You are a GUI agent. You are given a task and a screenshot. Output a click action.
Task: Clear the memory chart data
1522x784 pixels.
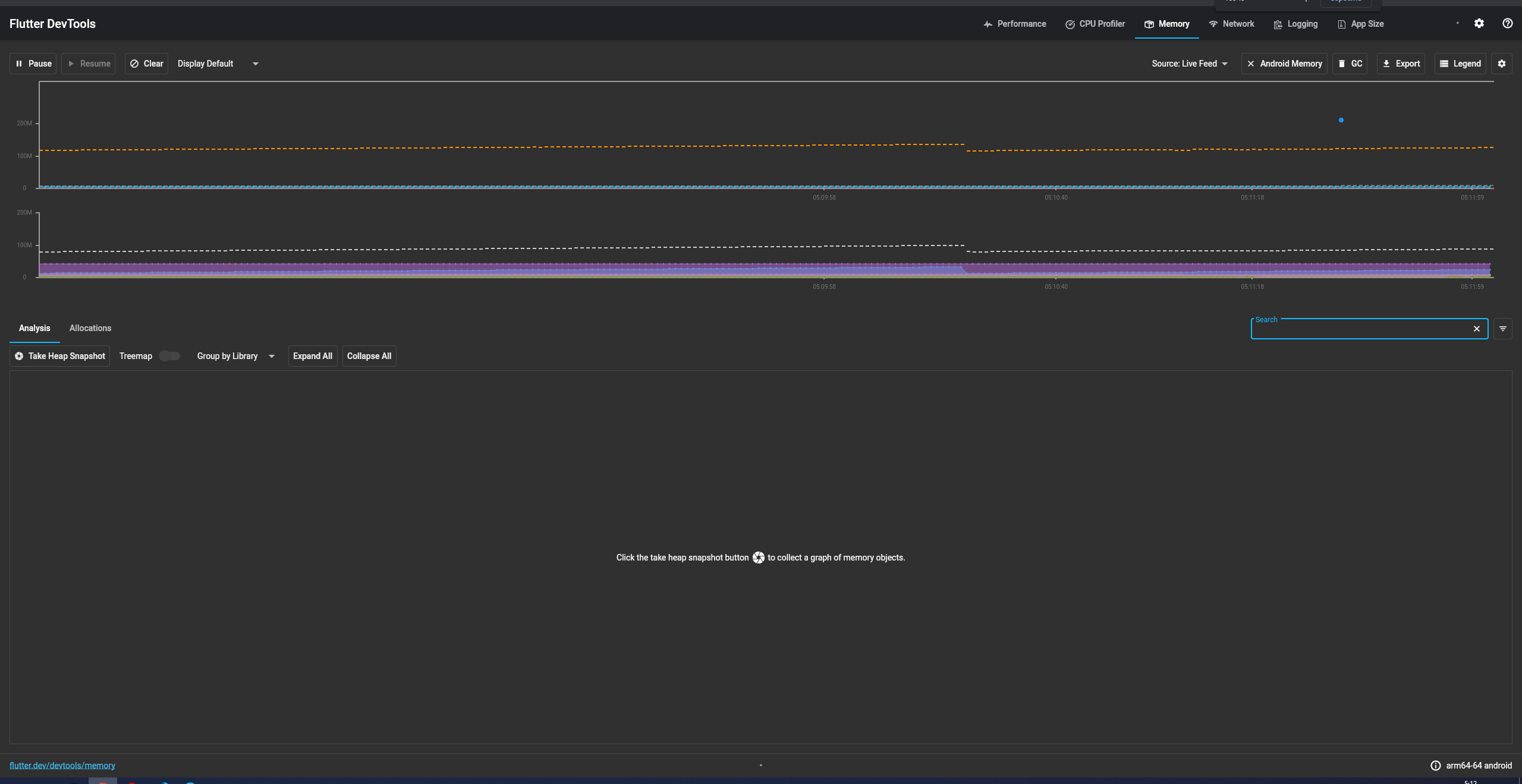[x=146, y=63]
